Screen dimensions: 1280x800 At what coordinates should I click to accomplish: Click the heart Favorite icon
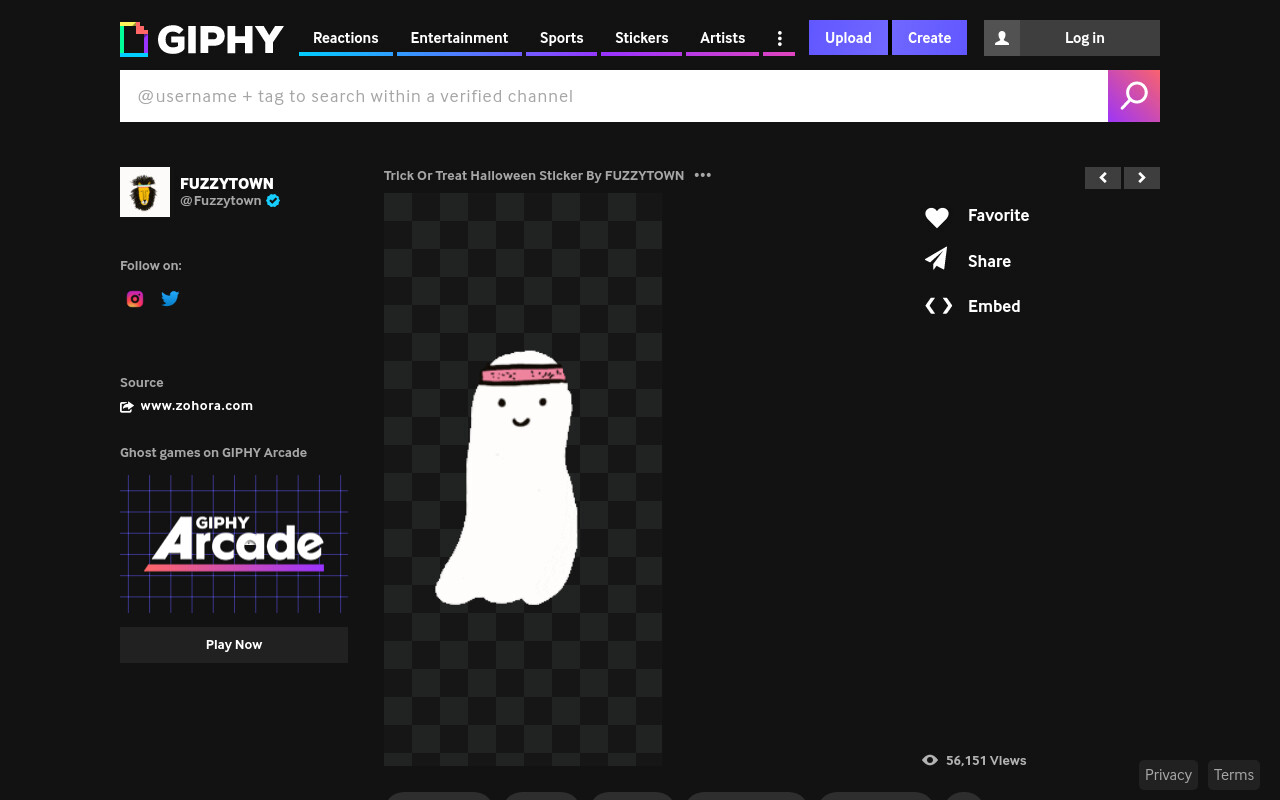tap(936, 216)
